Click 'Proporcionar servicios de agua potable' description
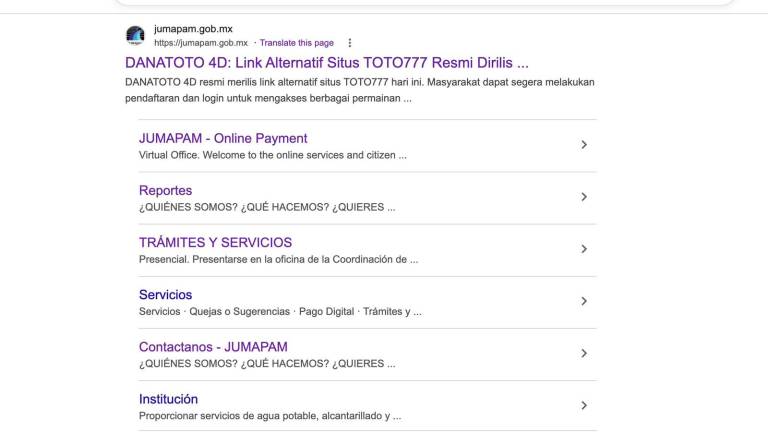Screen dimensions: 768x432 tap(270, 416)
